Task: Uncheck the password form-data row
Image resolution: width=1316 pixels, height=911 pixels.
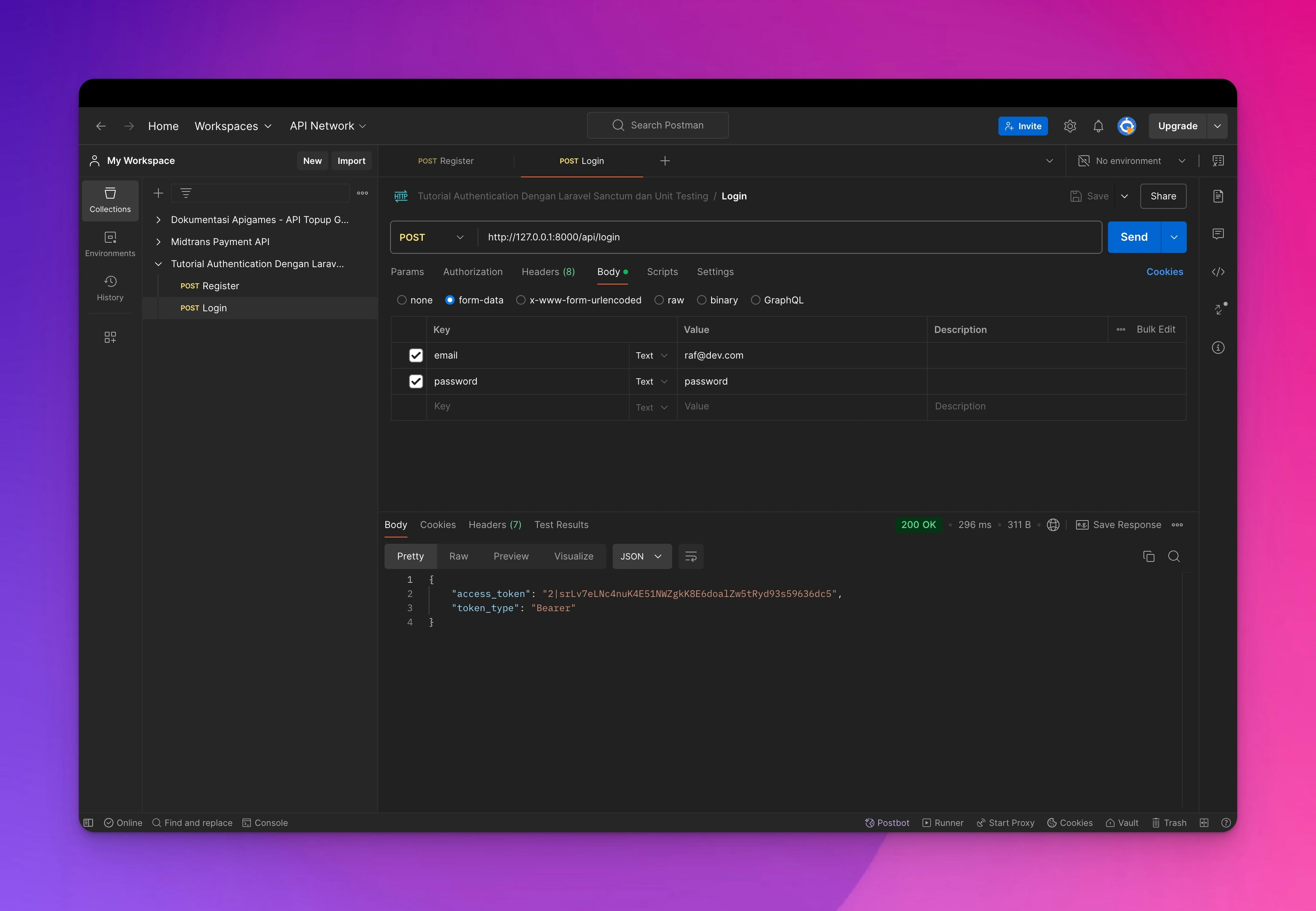Action: point(415,381)
